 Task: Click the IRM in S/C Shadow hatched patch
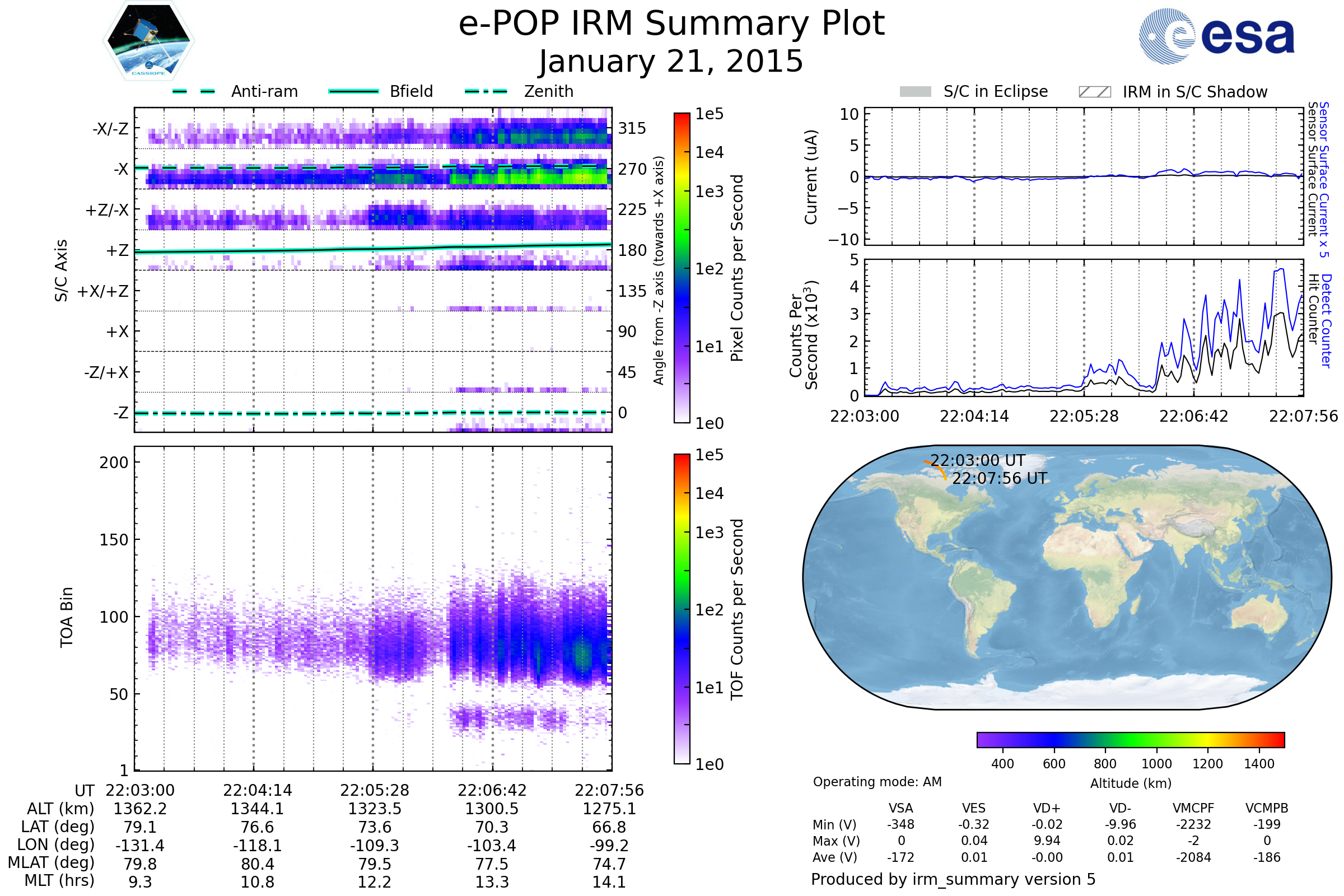1094,92
